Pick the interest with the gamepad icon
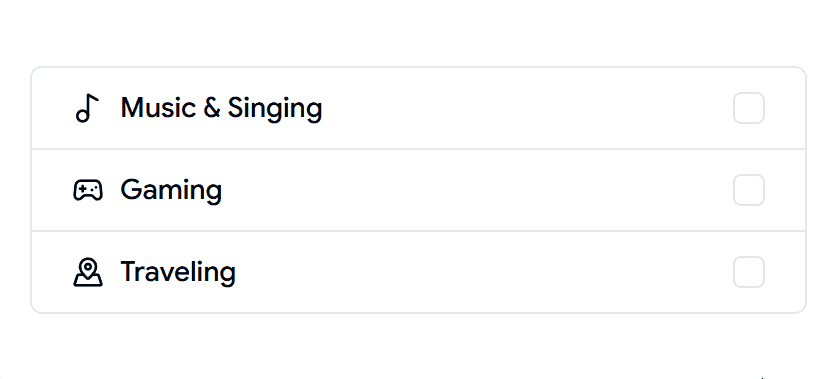The image size is (836, 379). click(419, 190)
